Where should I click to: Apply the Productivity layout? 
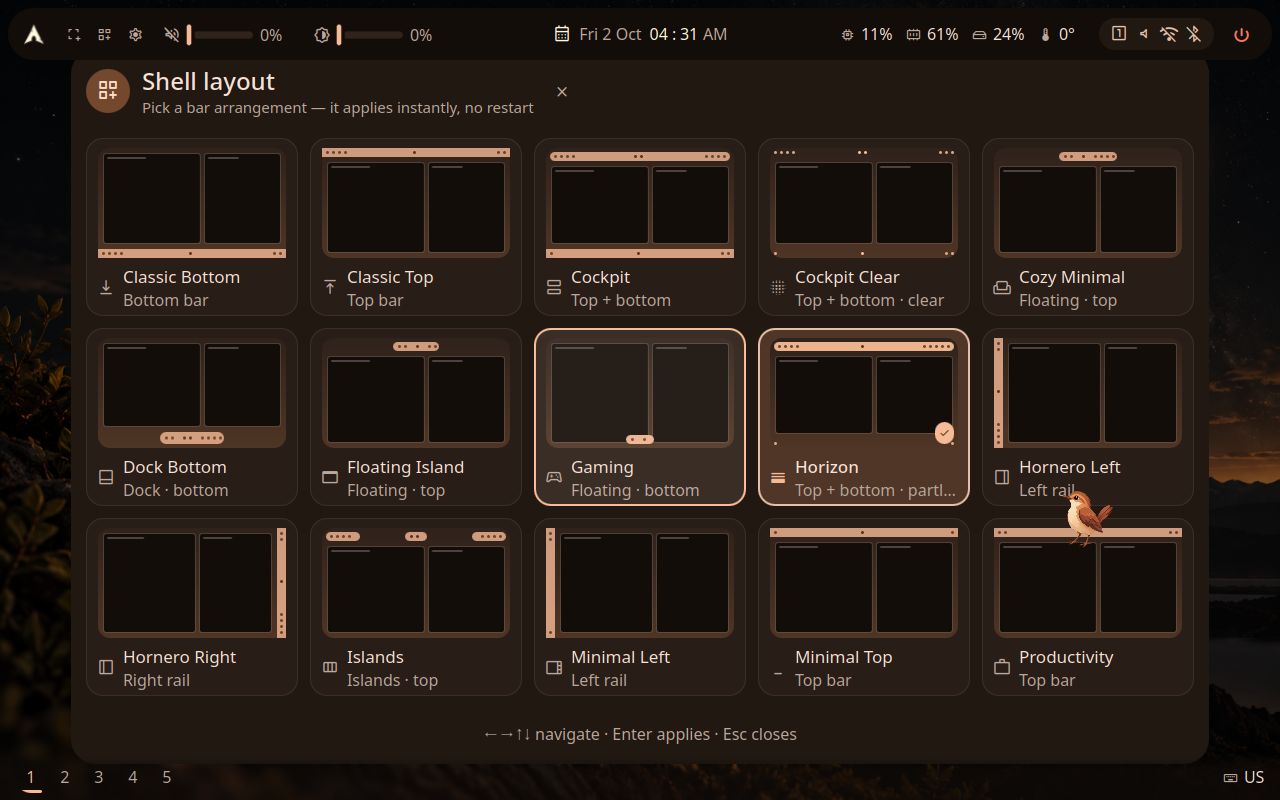(x=1088, y=607)
